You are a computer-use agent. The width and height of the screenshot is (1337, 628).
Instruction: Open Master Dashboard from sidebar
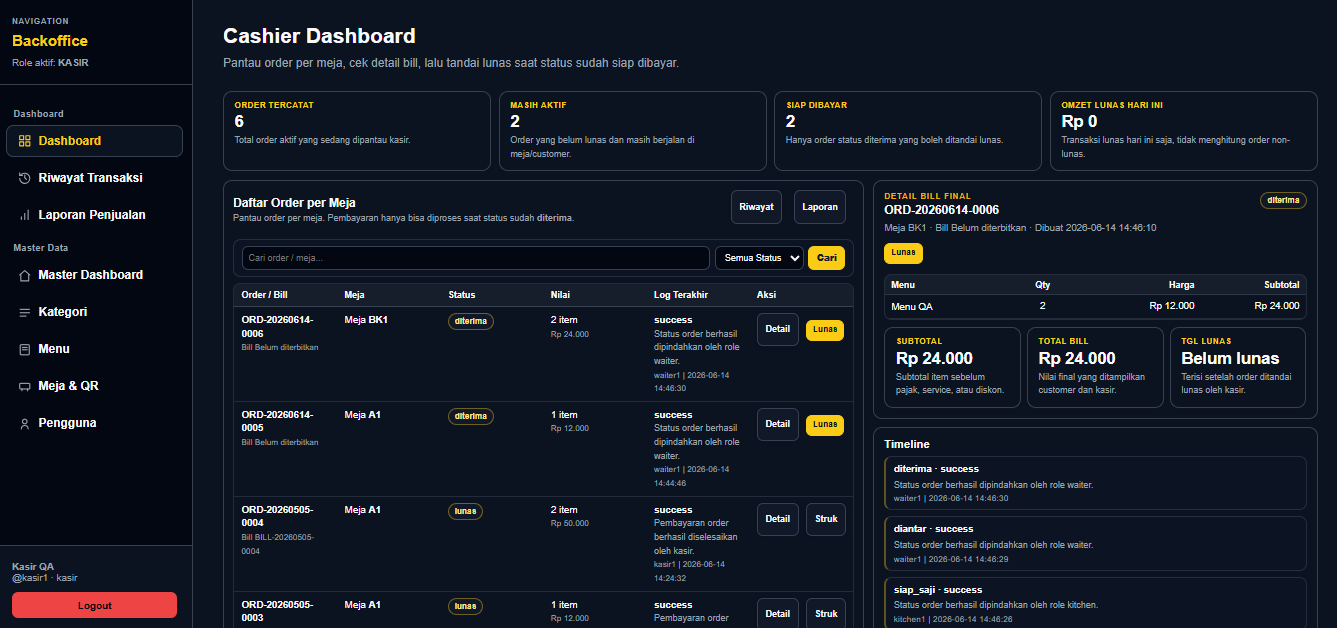point(94,275)
